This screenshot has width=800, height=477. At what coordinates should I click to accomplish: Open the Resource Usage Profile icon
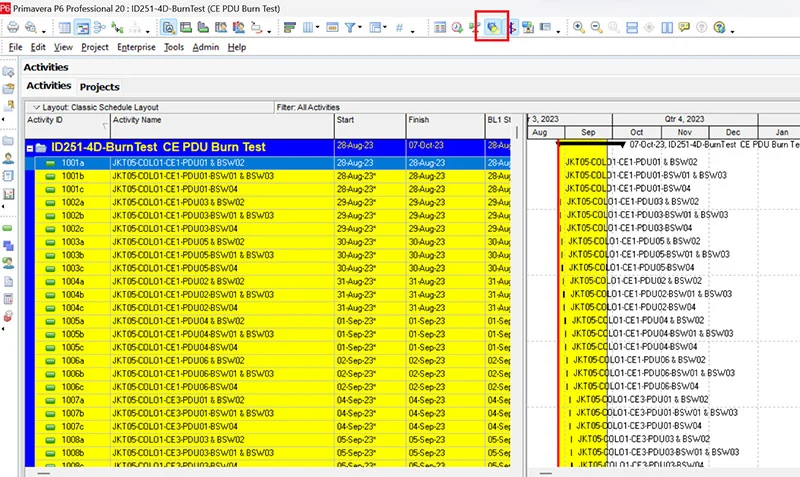[x=238, y=28]
